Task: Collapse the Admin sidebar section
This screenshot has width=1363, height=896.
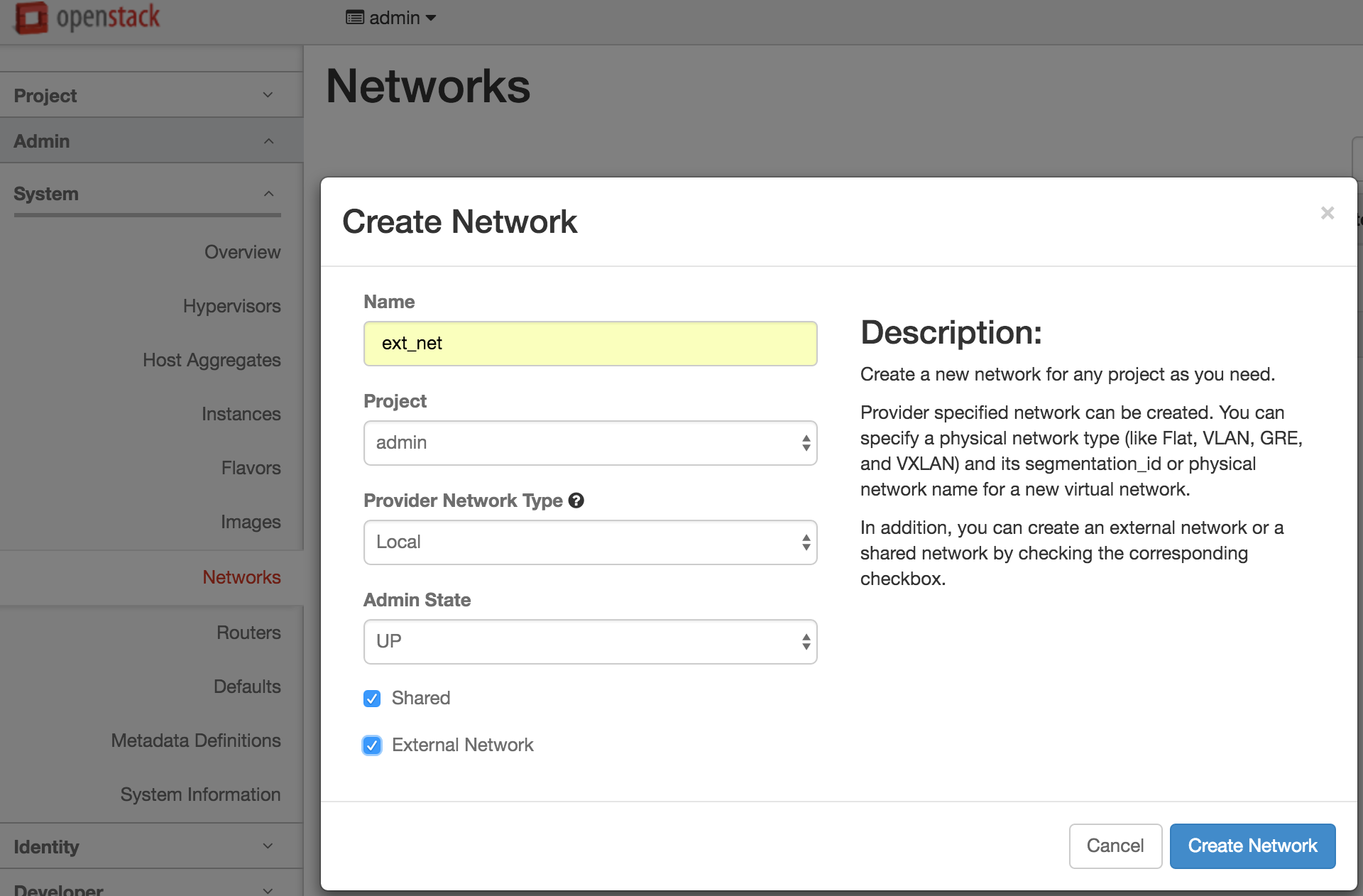Action: (x=150, y=141)
